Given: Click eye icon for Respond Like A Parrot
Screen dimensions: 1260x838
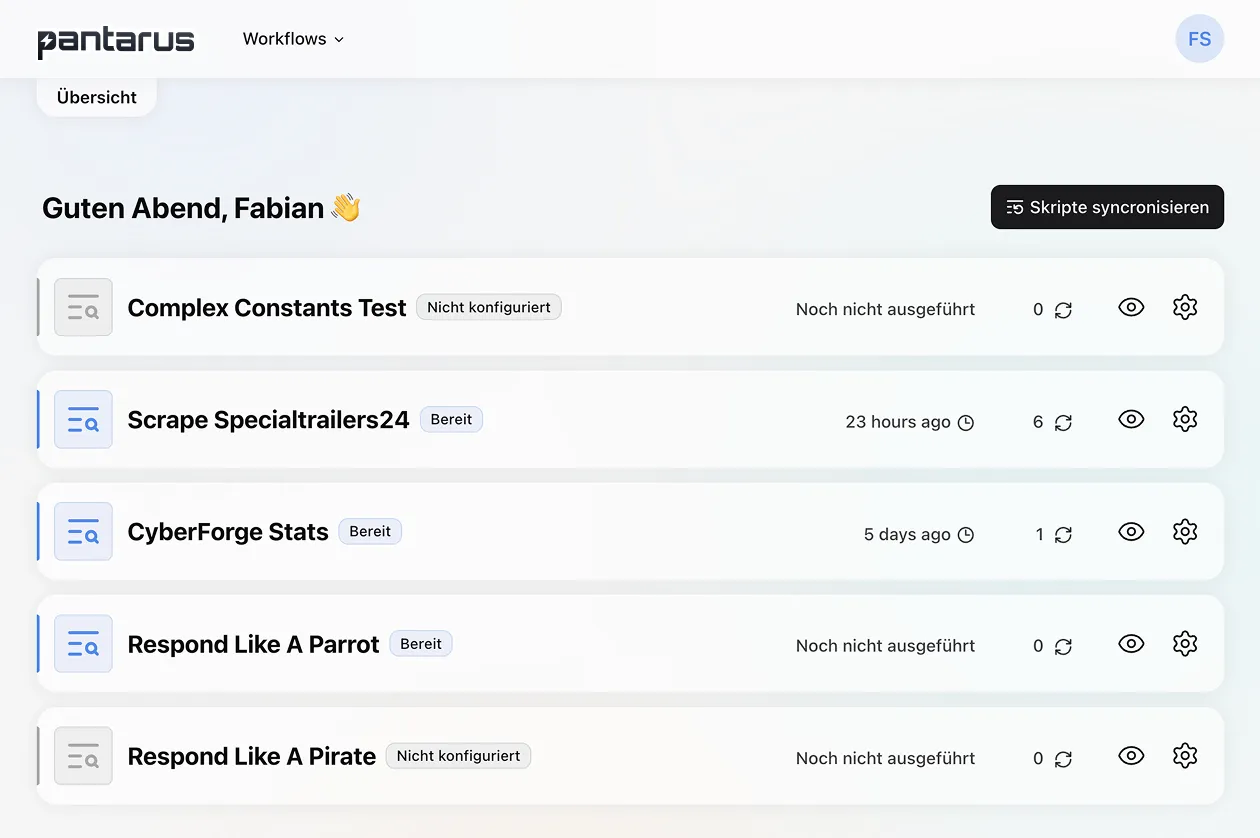Looking at the screenshot, I should (x=1131, y=644).
